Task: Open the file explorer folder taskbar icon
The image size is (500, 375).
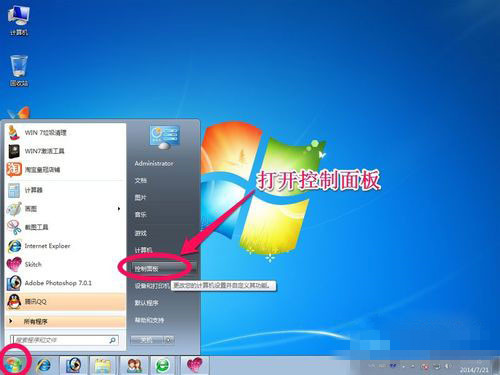Action: coord(103,365)
